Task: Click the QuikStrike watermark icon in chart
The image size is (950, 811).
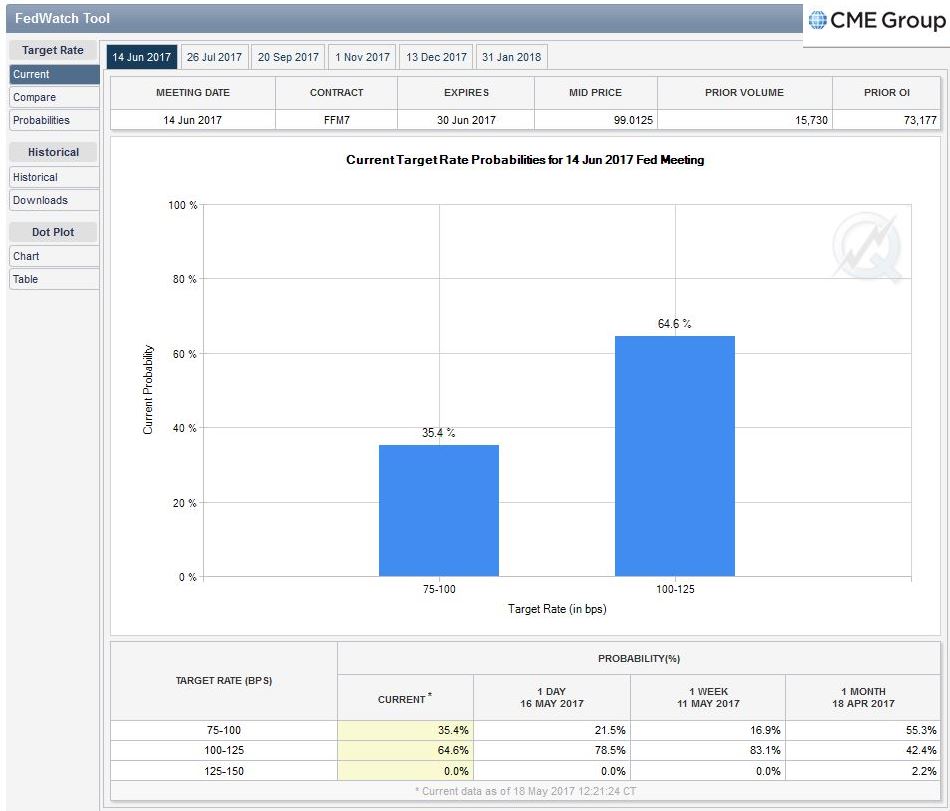Action: point(866,247)
